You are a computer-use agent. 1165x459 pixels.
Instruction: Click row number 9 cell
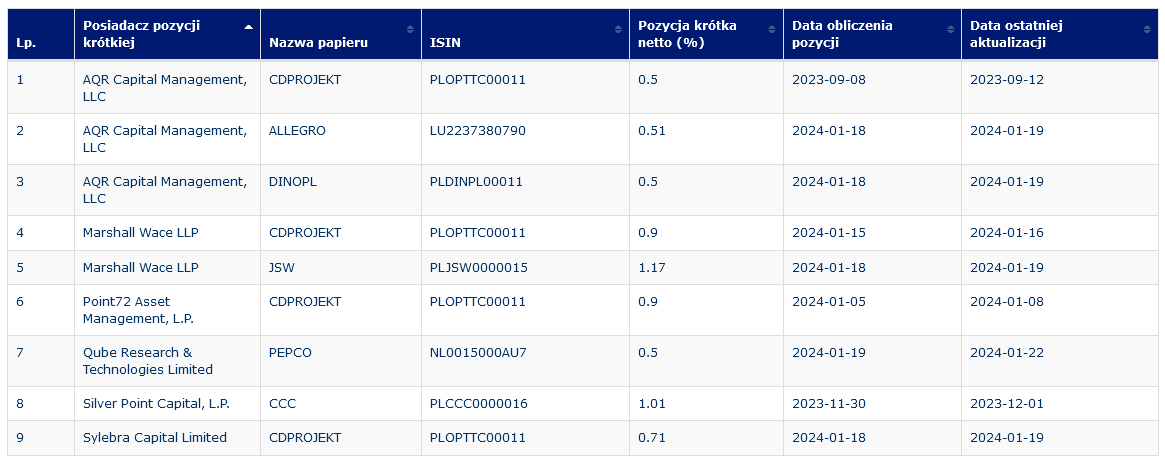click(x=41, y=438)
